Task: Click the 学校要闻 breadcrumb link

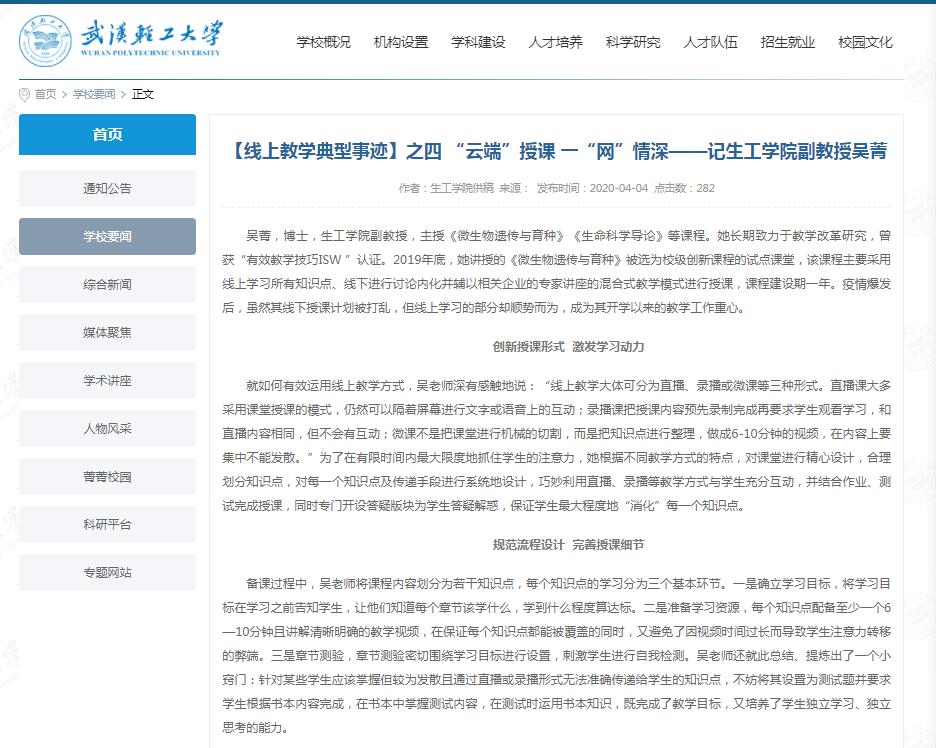Action: pos(93,94)
